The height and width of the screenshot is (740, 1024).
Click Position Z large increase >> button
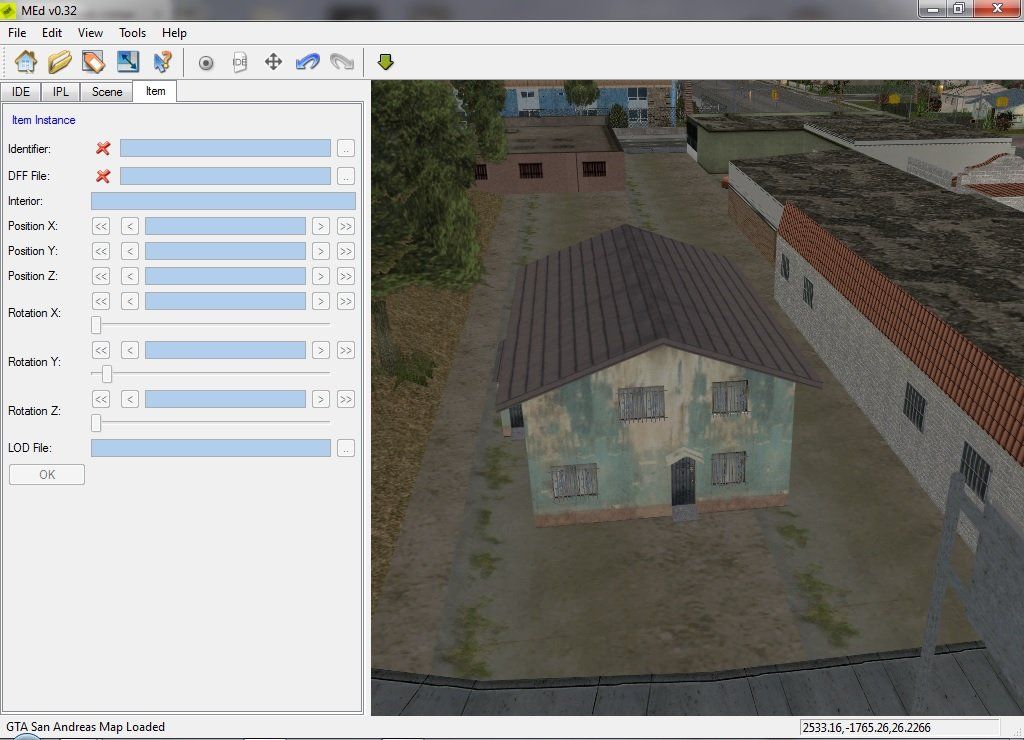[x=345, y=276]
